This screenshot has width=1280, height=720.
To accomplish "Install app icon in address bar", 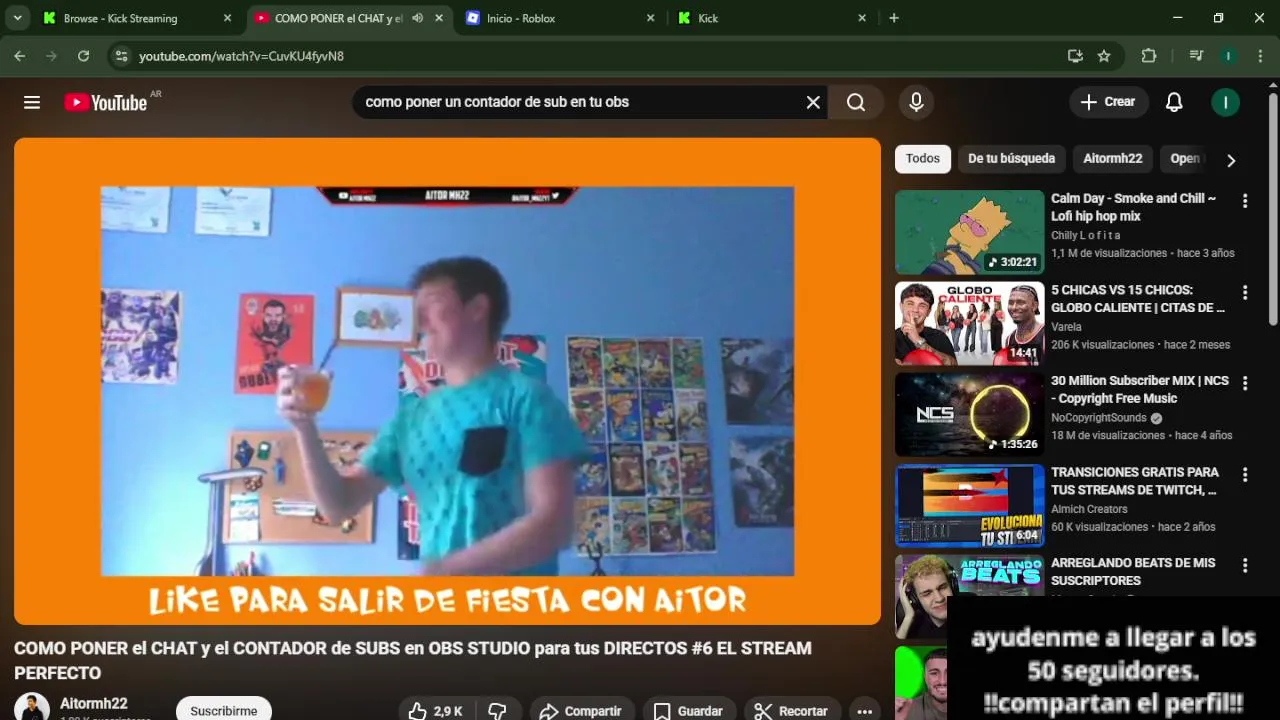I will [x=1075, y=56].
